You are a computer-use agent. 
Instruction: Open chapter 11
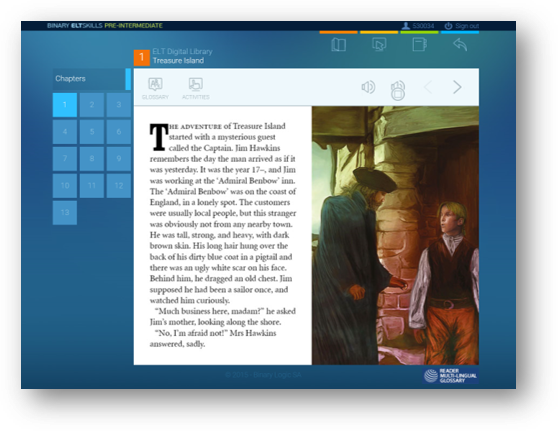[92, 185]
